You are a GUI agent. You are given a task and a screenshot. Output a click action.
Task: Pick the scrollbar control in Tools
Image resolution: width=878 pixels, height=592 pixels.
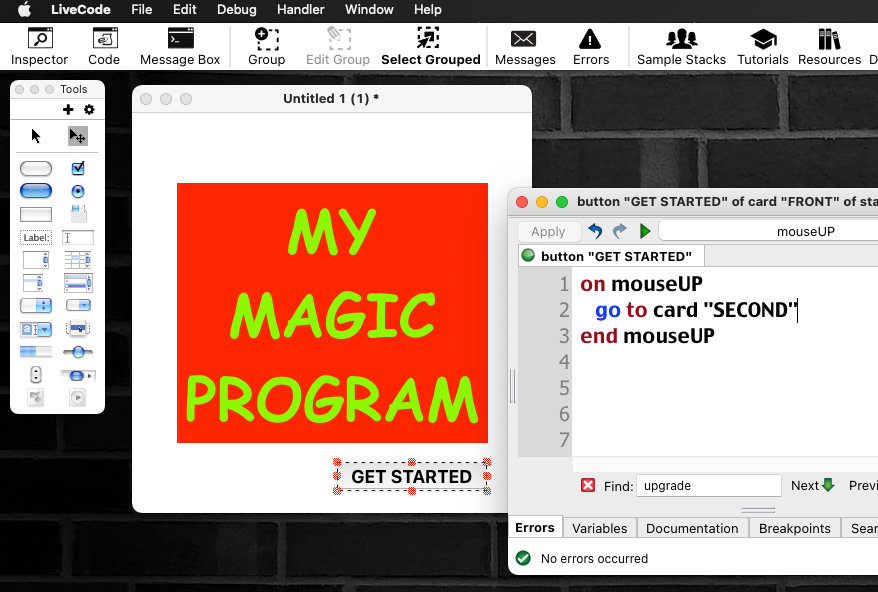[78, 375]
